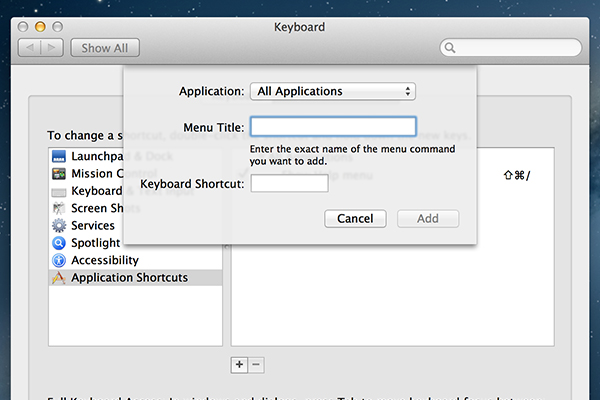This screenshot has height=400, width=600.
Task: Select the shift-command-slash shortcut value
Action: pos(517,175)
